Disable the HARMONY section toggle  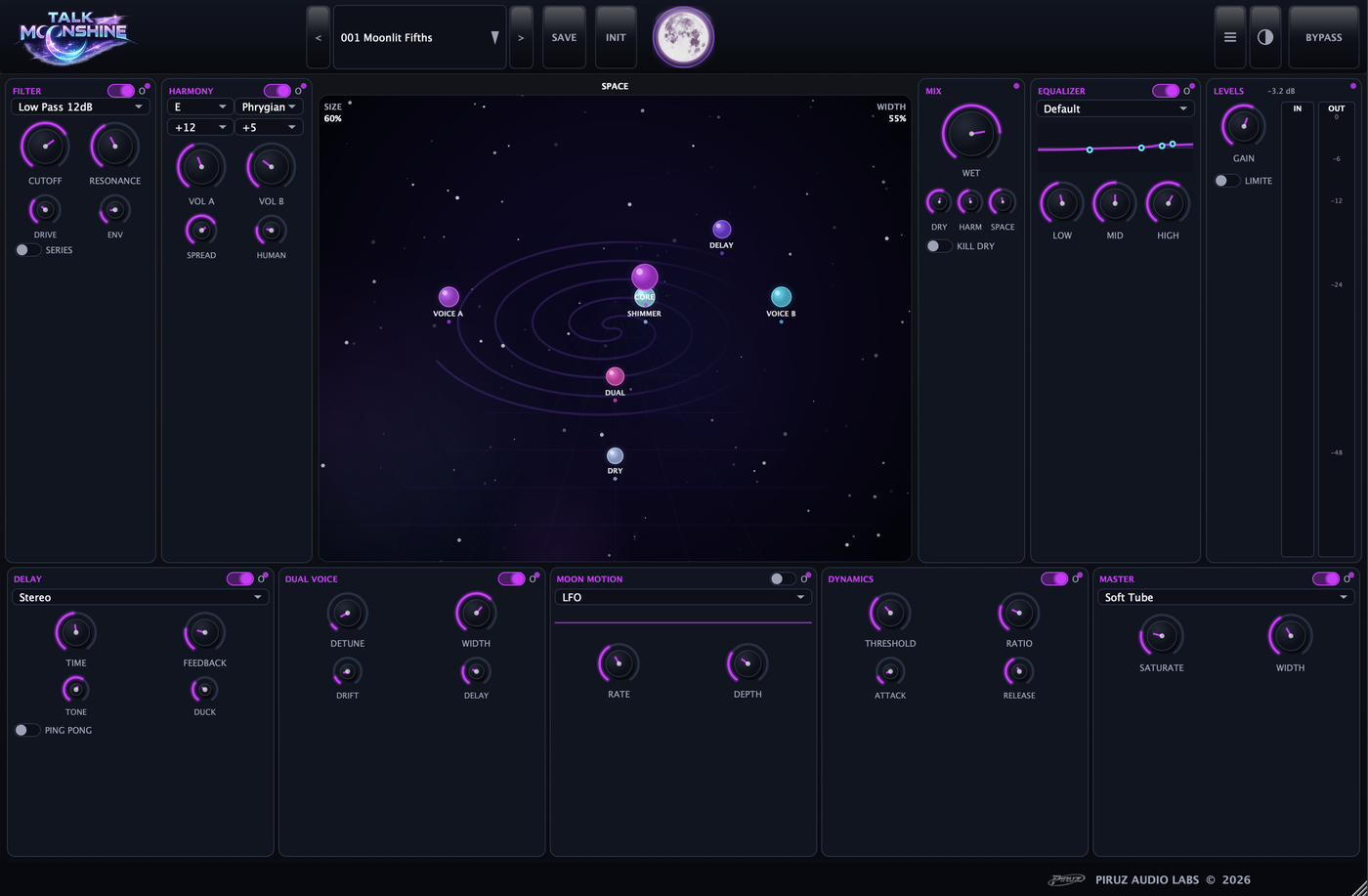coord(278,91)
